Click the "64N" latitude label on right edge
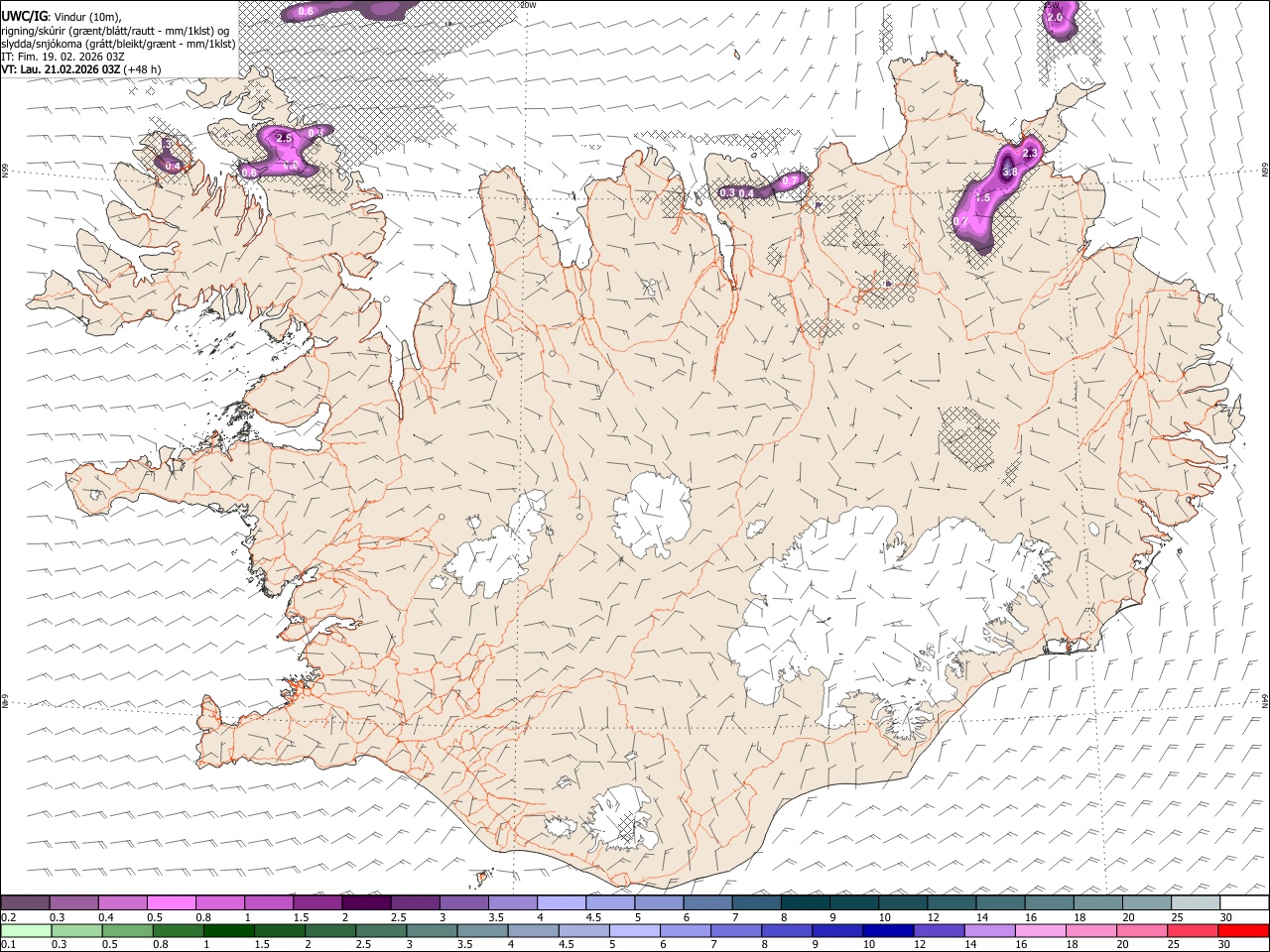The width and height of the screenshot is (1270, 952). pyautogui.click(x=1265, y=700)
